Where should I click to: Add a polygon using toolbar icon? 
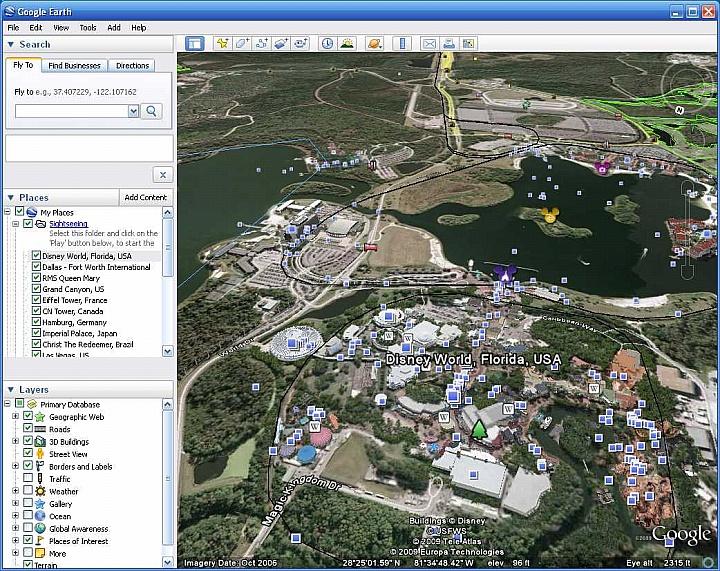point(242,44)
